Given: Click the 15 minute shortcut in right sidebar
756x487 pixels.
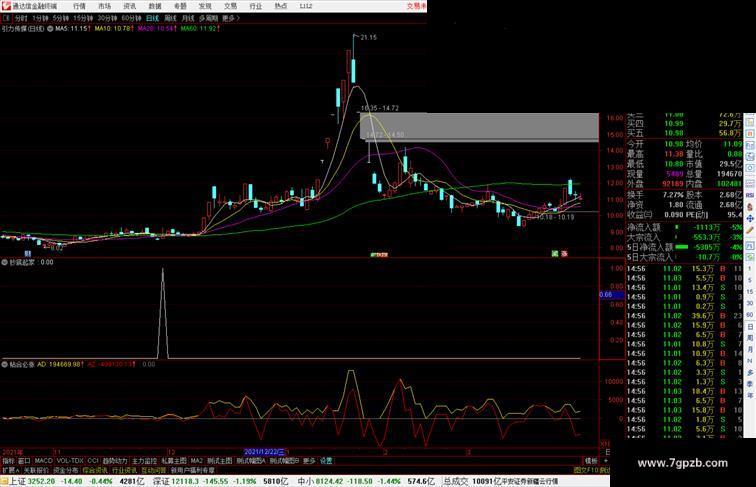Looking at the screenshot, I should [750, 292].
